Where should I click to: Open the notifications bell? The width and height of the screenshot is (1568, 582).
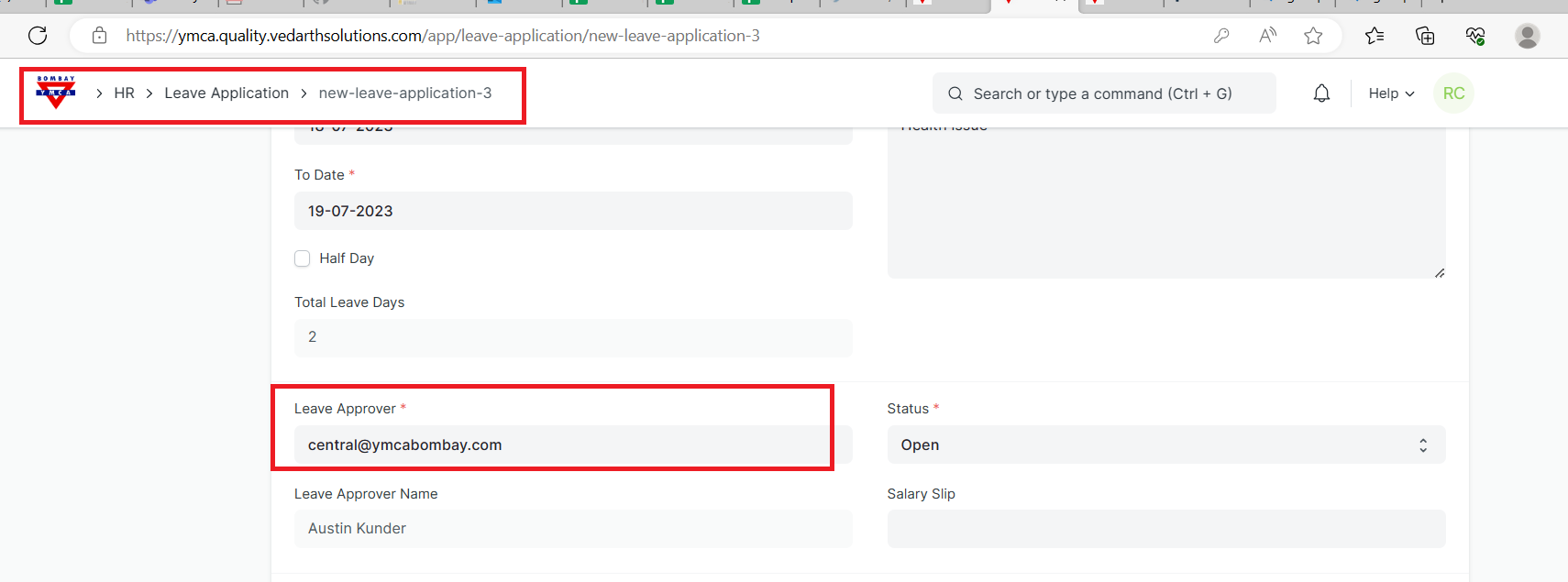[1321, 93]
